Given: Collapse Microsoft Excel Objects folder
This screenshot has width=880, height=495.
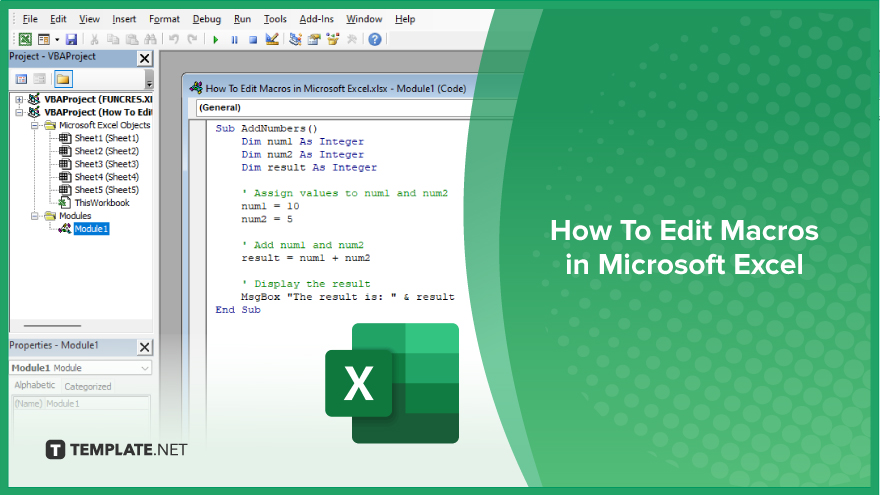Looking at the screenshot, I should (35, 125).
